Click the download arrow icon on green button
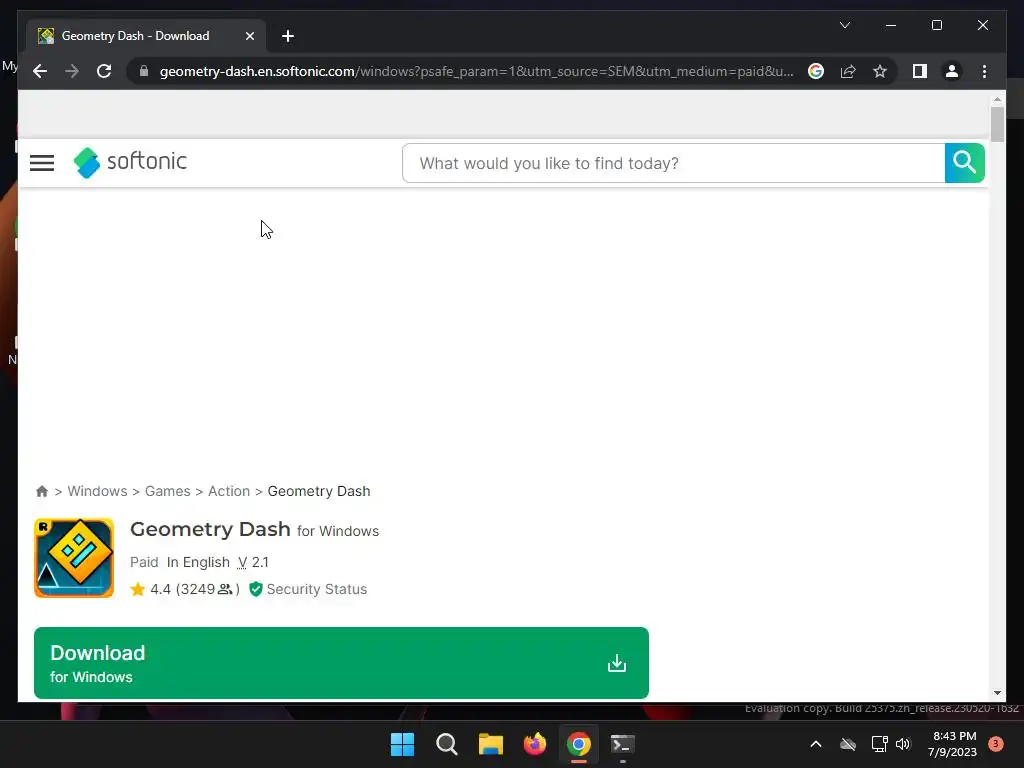 click(x=616, y=664)
